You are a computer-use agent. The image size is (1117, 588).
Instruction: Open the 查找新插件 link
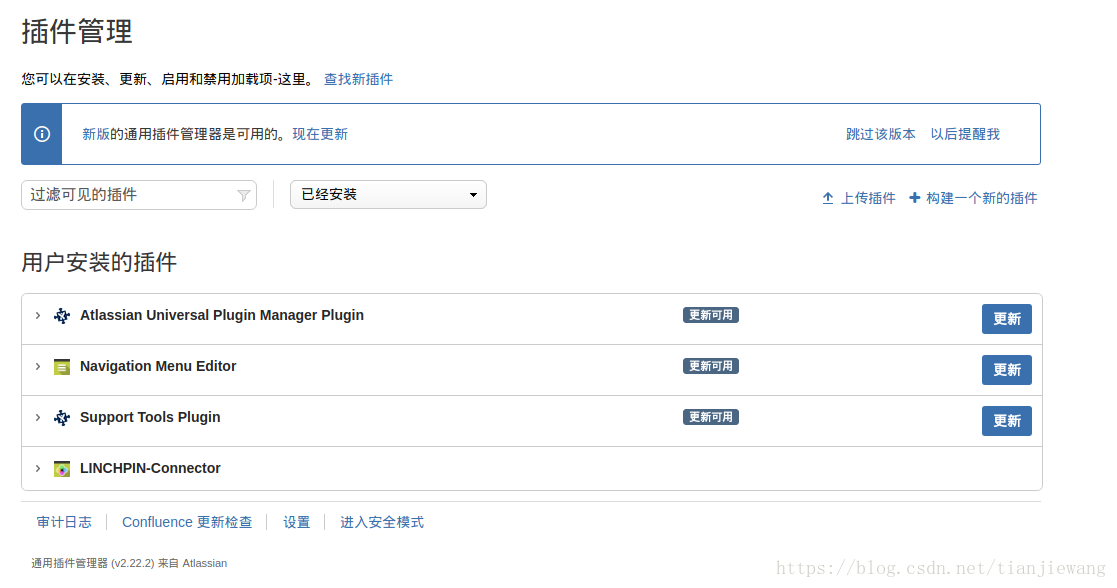click(x=358, y=79)
